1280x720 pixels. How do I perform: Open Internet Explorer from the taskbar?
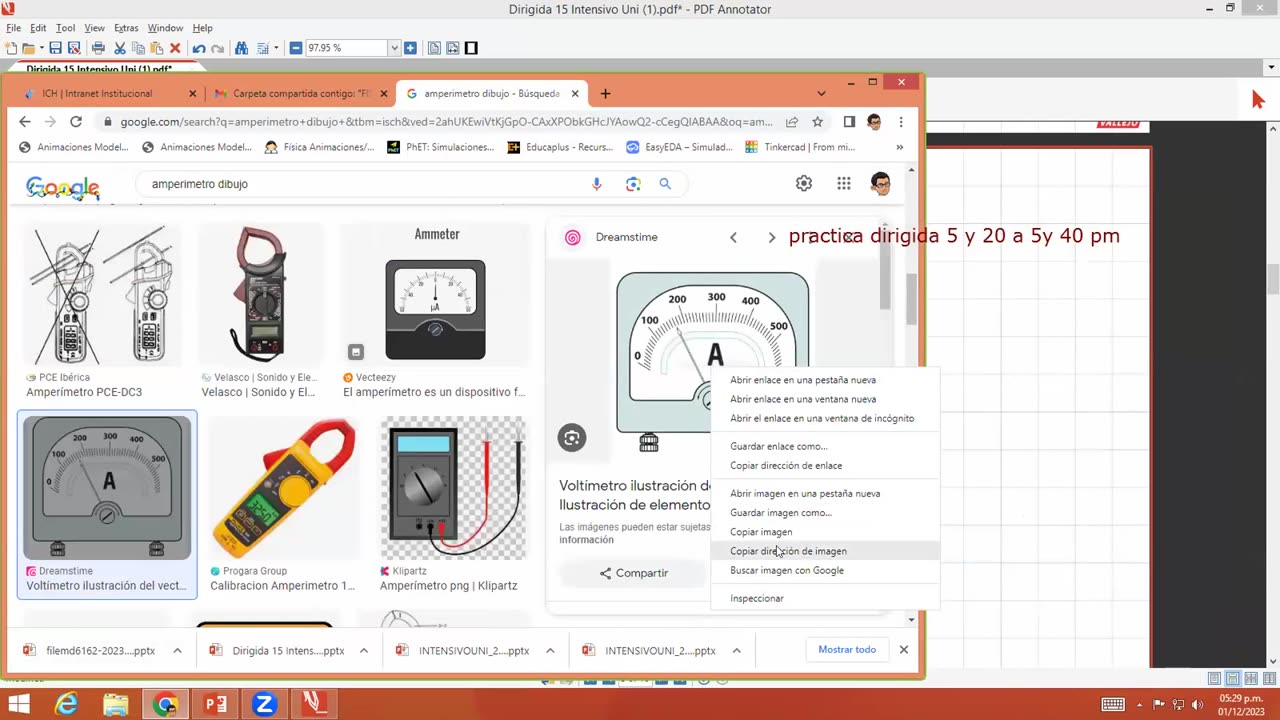(66, 704)
